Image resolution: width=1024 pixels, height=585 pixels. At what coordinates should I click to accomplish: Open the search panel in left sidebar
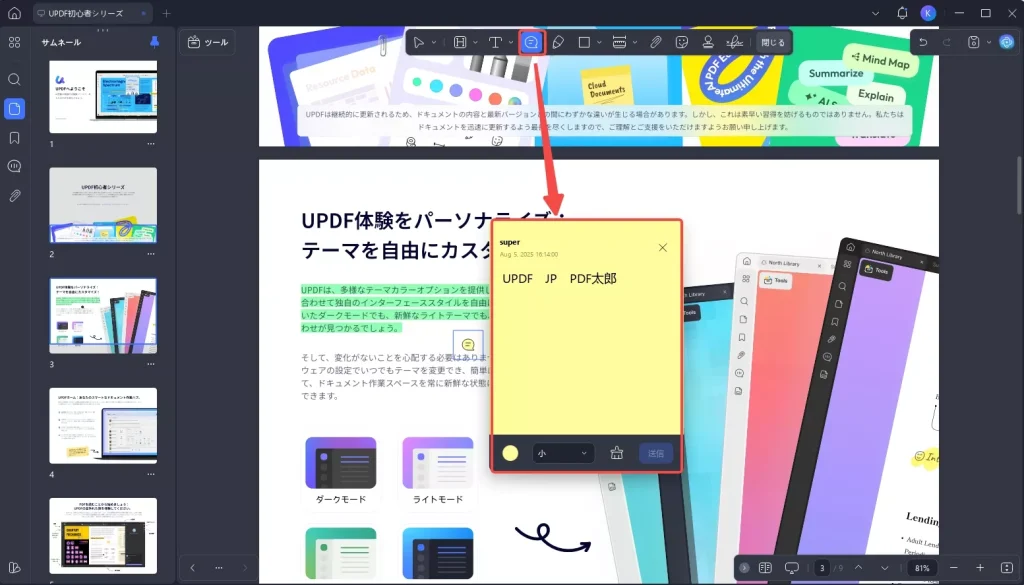(14, 79)
